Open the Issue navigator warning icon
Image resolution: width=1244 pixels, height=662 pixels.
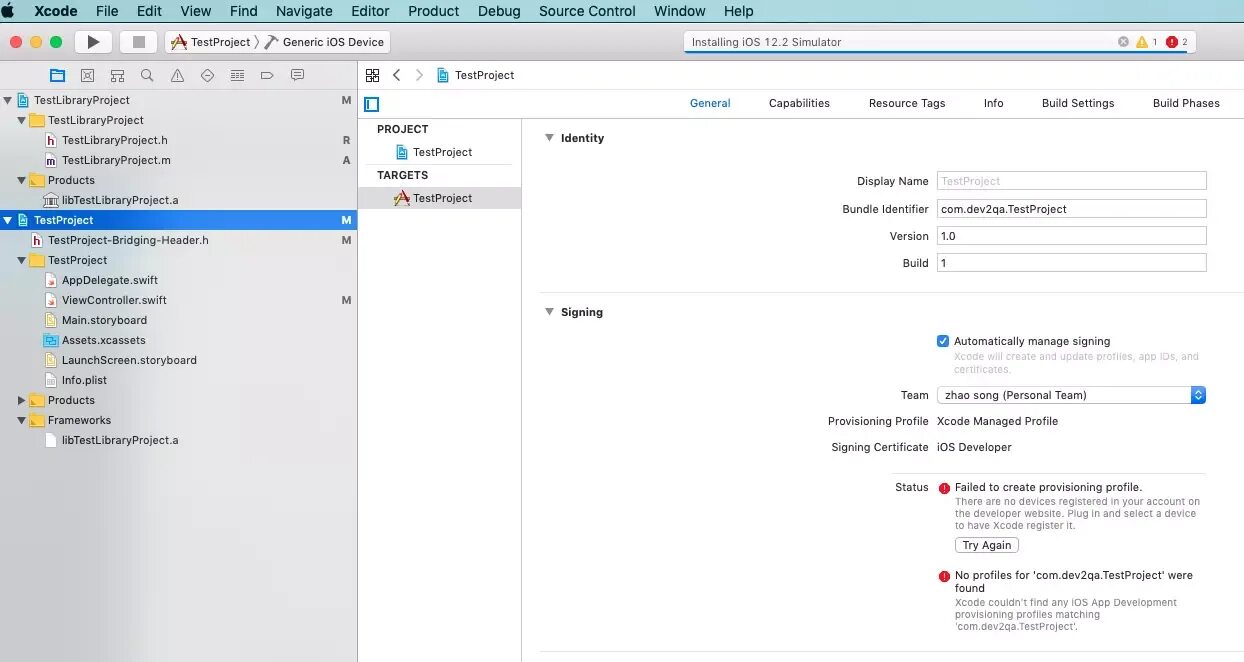177,75
